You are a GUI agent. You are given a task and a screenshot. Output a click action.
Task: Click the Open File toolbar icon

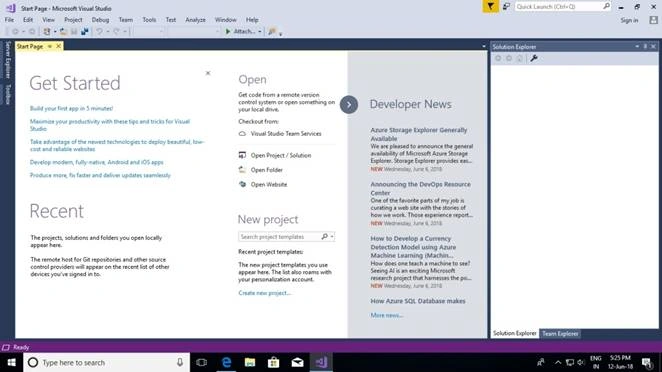[x=63, y=32]
